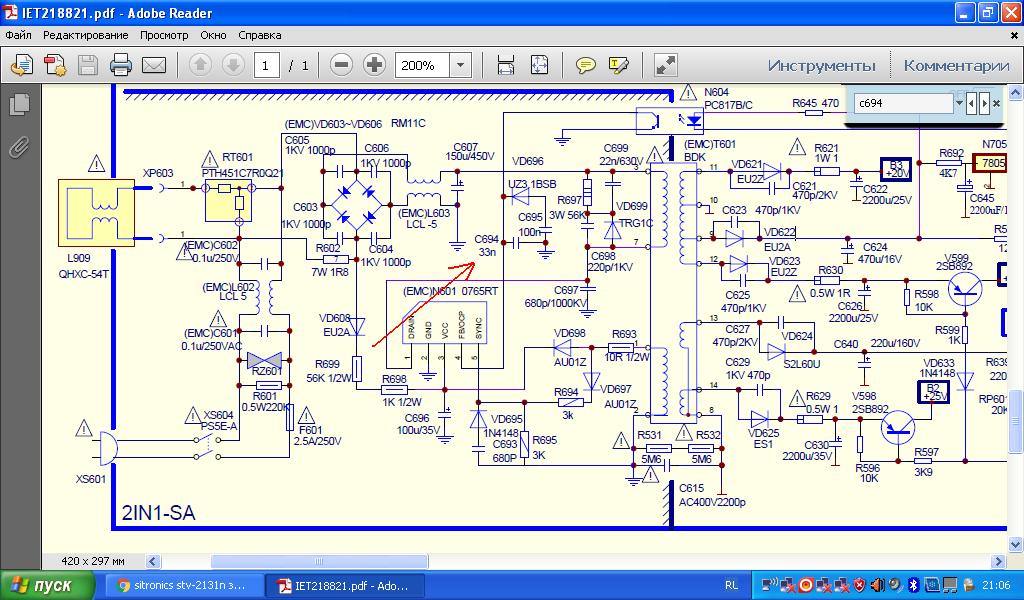Screen dimensions: 1024x600
Task: Open the attachments paperclip panel
Action: click(x=18, y=149)
